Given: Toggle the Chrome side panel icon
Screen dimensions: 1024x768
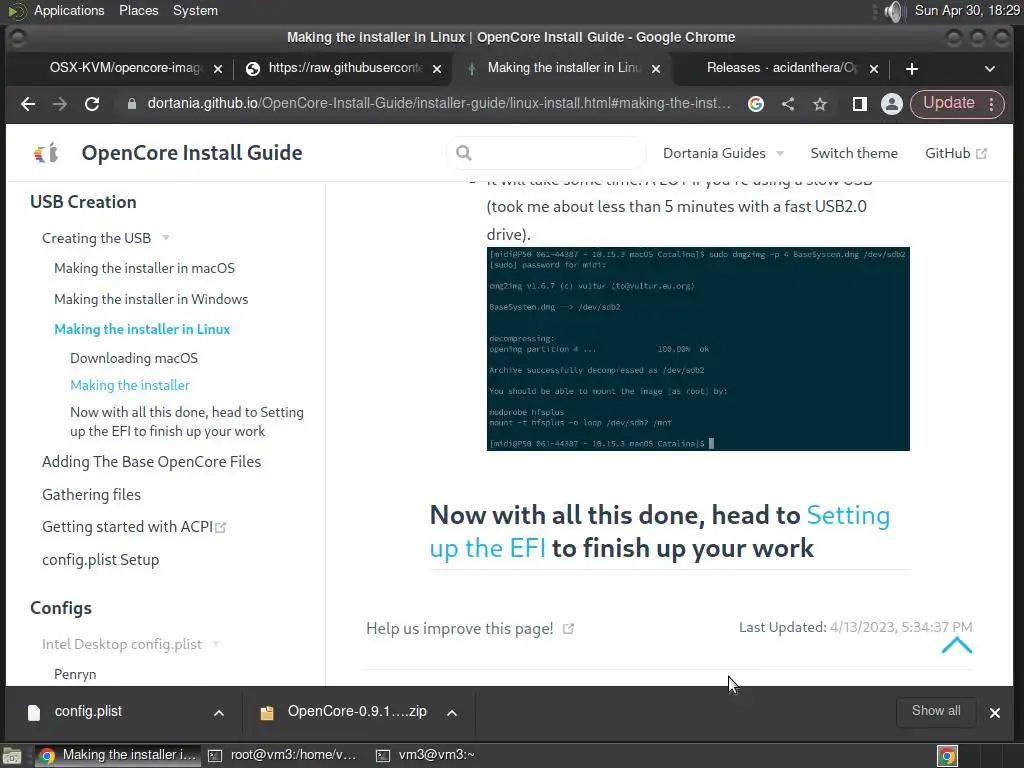Looking at the screenshot, I should 859,104.
